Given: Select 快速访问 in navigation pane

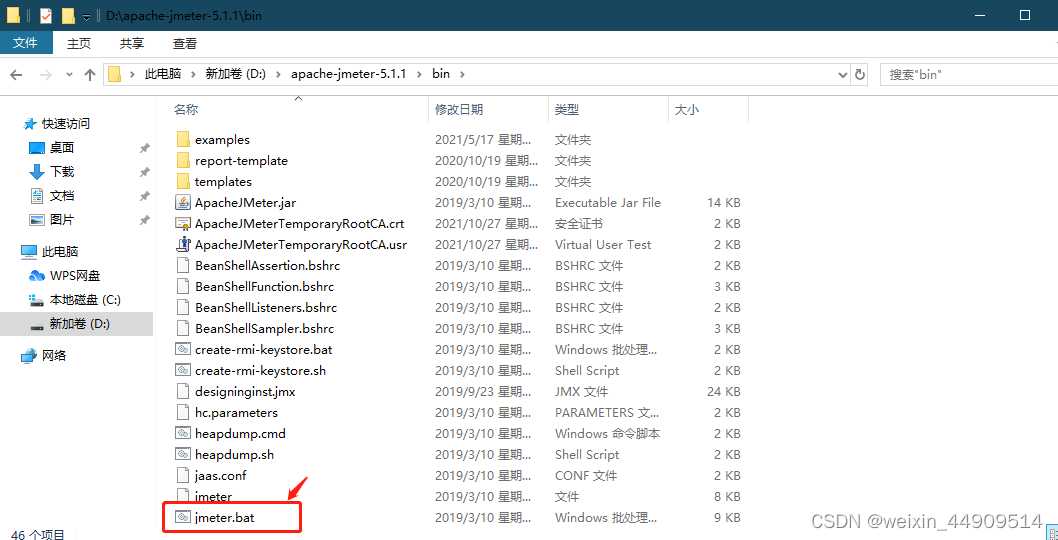Looking at the screenshot, I should (x=66, y=124).
